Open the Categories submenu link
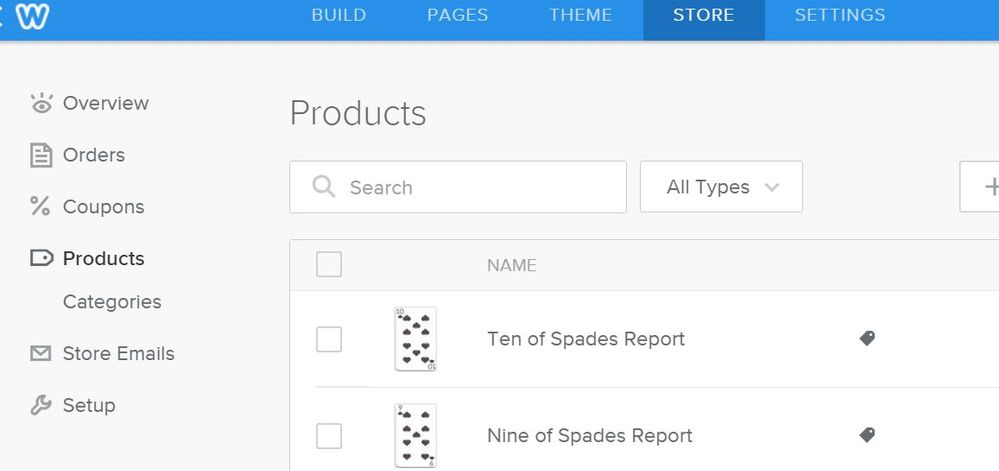Image resolution: width=999 pixels, height=471 pixels. (x=112, y=302)
